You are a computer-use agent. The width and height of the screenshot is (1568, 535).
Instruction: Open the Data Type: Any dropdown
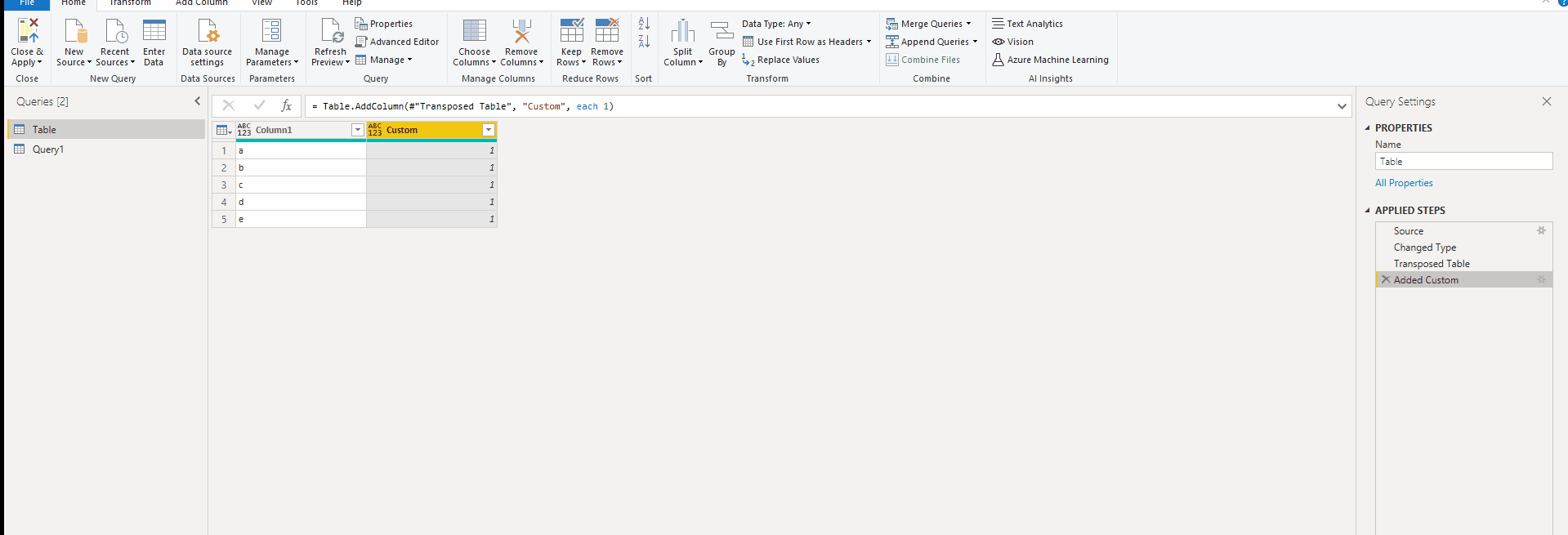[776, 24]
